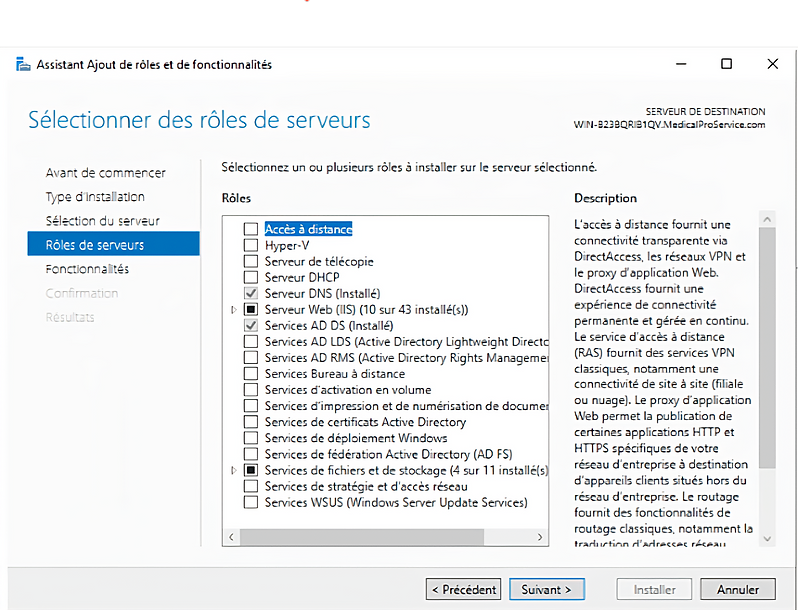Tick the Serveur de télécopie checkbox

[x=250, y=261]
